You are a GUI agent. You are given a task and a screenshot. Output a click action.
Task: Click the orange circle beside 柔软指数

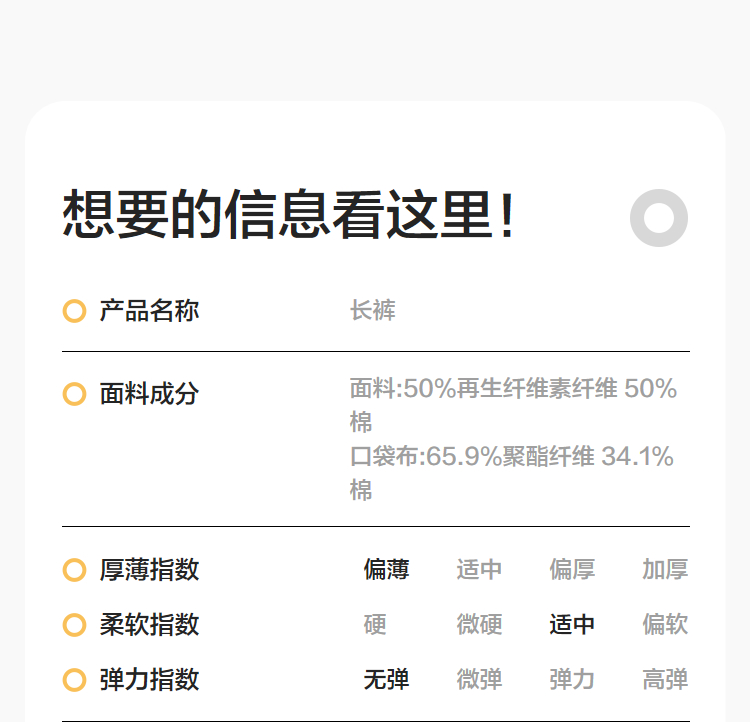pos(74,625)
